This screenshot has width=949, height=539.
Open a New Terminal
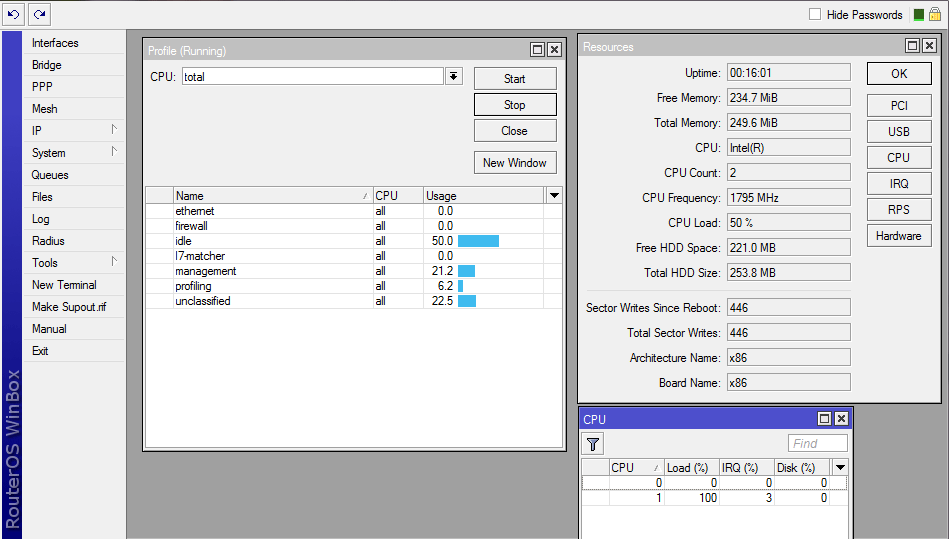64,285
